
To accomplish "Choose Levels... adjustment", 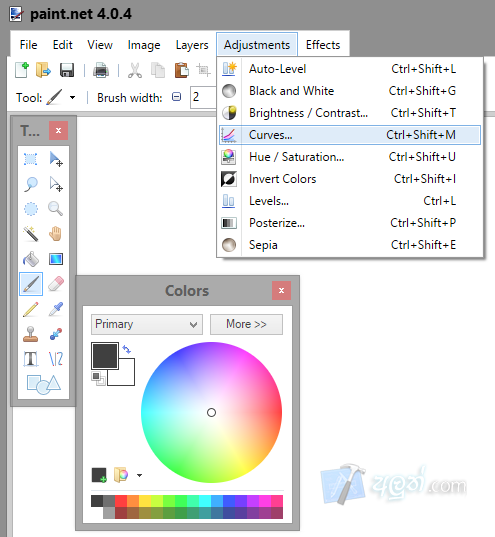I will tap(350, 201).
